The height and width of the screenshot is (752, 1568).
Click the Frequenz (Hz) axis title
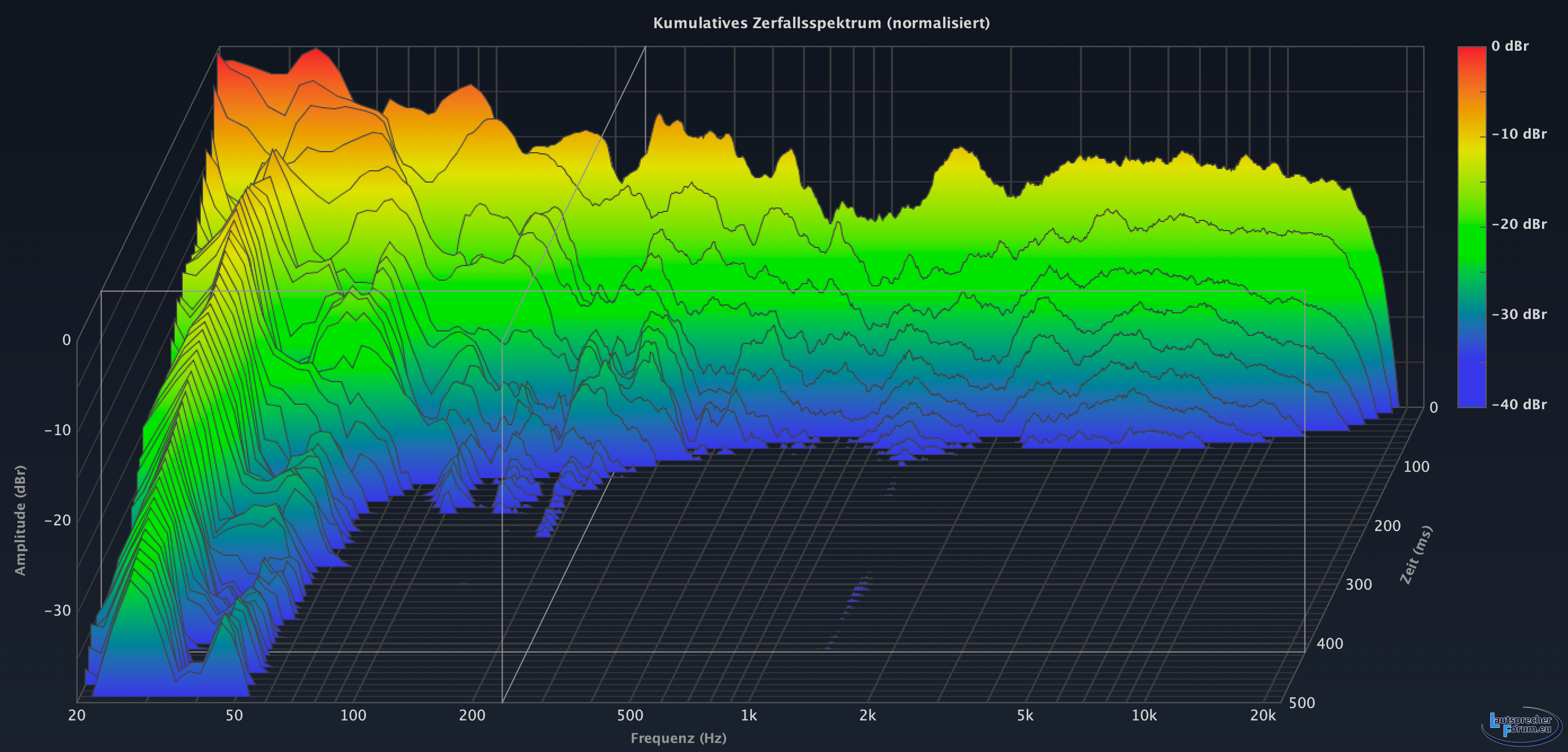click(x=678, y=738)
